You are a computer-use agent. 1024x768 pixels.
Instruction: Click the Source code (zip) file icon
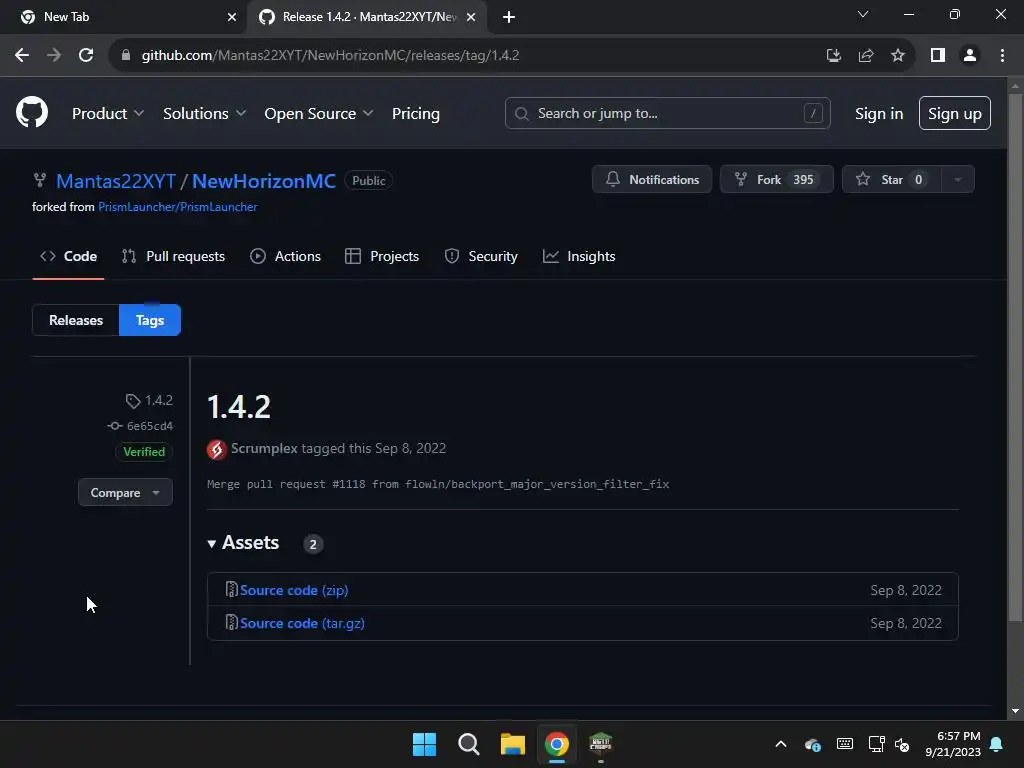click(x=231, y=590)
